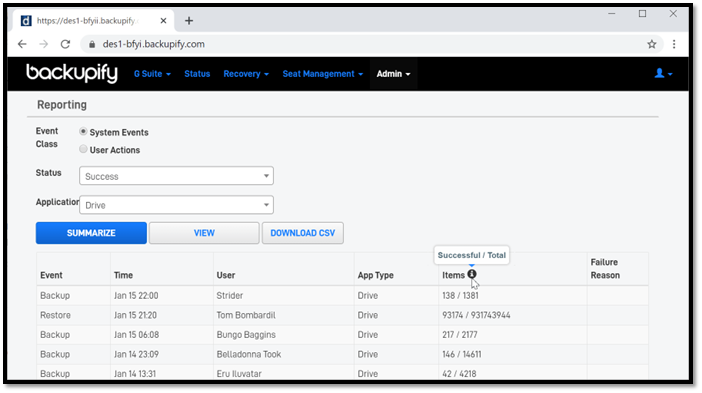Click the Time column header

pos(123,275)
